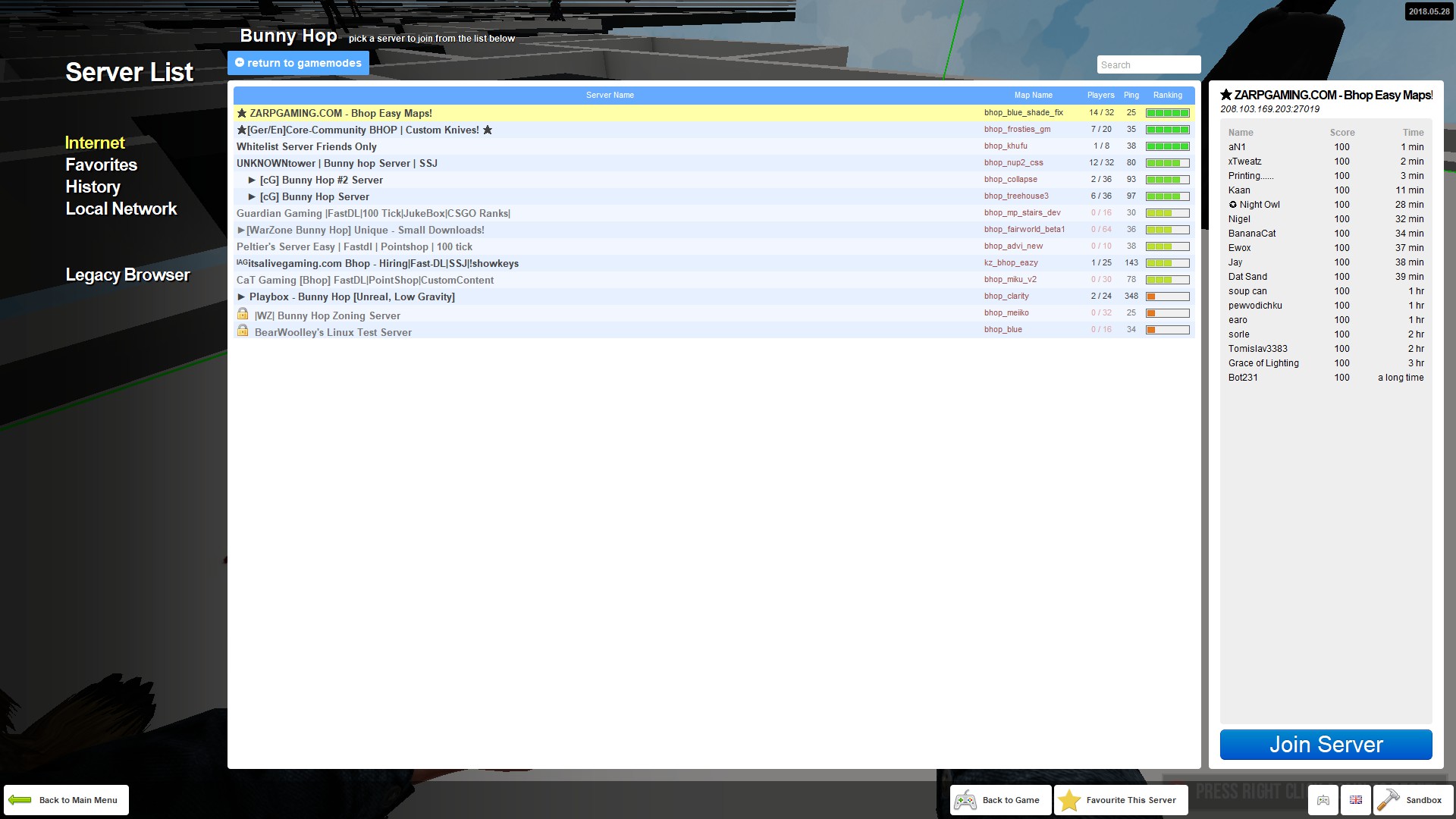Favourite This Server with the star button
Image resolution: width=1456 pixels, height=819 pixels.
[1121, 800]
